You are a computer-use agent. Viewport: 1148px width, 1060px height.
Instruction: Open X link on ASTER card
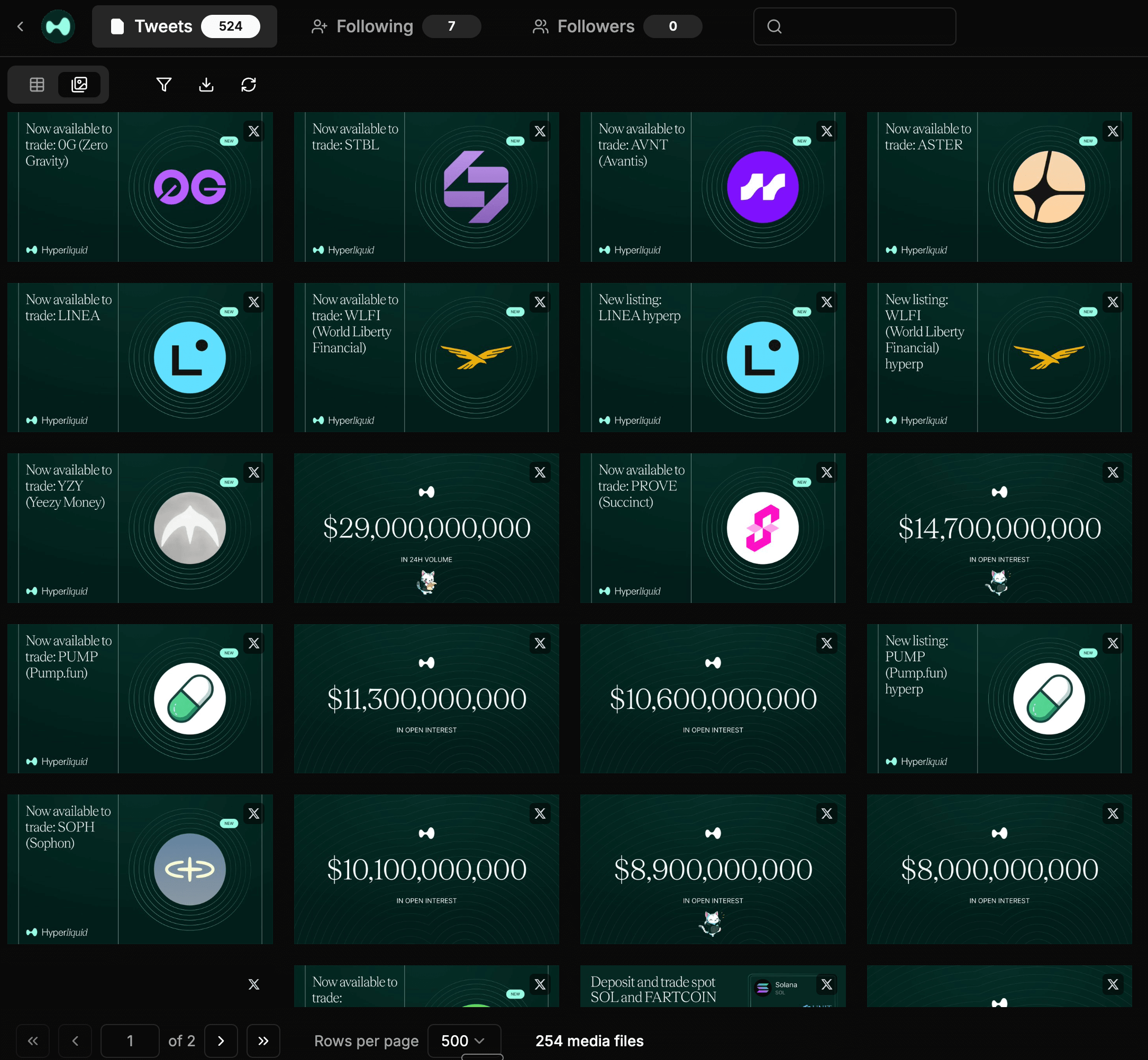(1113, 131)
